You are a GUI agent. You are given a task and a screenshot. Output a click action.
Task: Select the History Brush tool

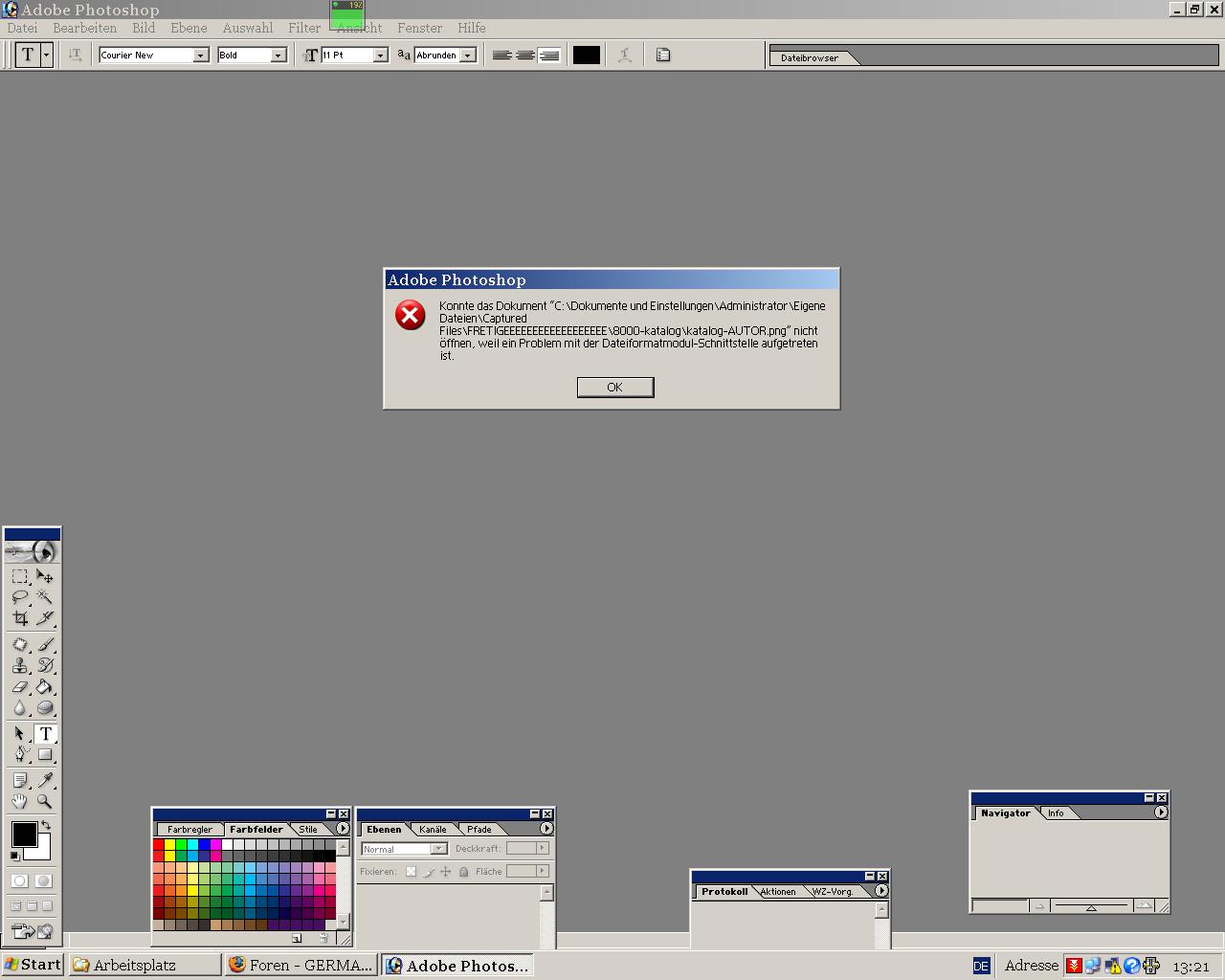(44, 666)
